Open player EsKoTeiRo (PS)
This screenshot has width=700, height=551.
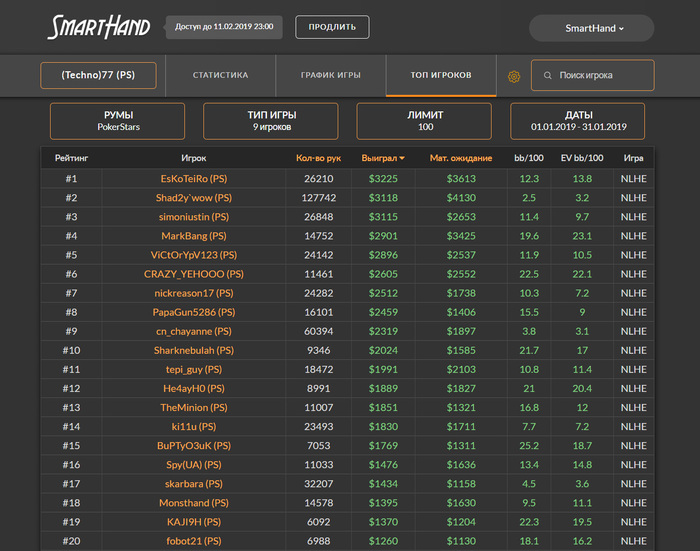click(x=194, y=179)
